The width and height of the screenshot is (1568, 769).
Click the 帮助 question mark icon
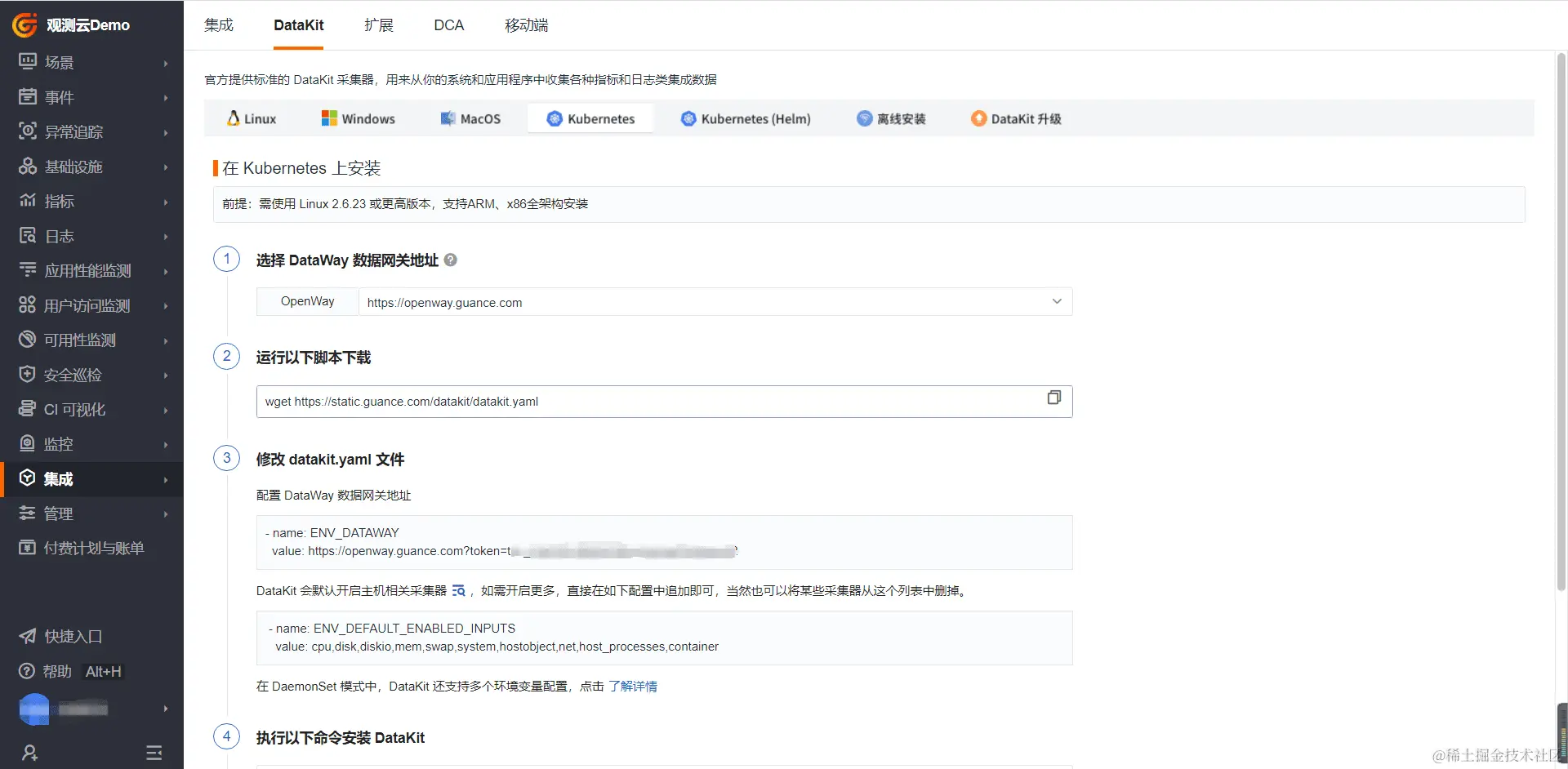(28, 671)
